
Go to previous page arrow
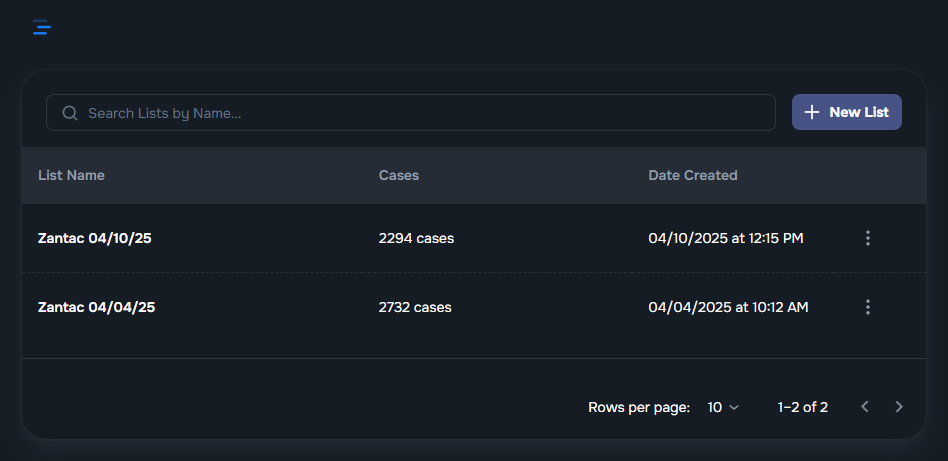tap(865, 407)
